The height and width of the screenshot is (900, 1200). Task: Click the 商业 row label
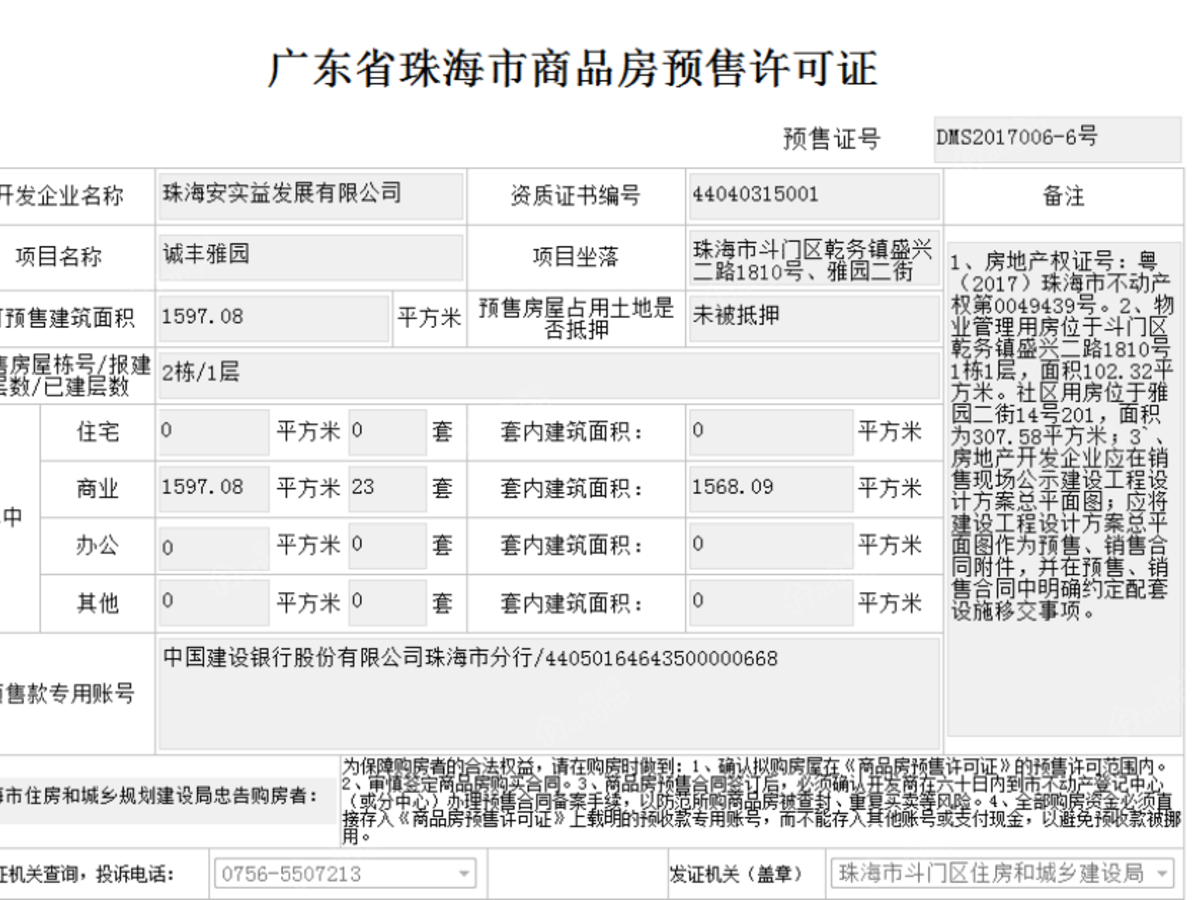coord(97,489)
